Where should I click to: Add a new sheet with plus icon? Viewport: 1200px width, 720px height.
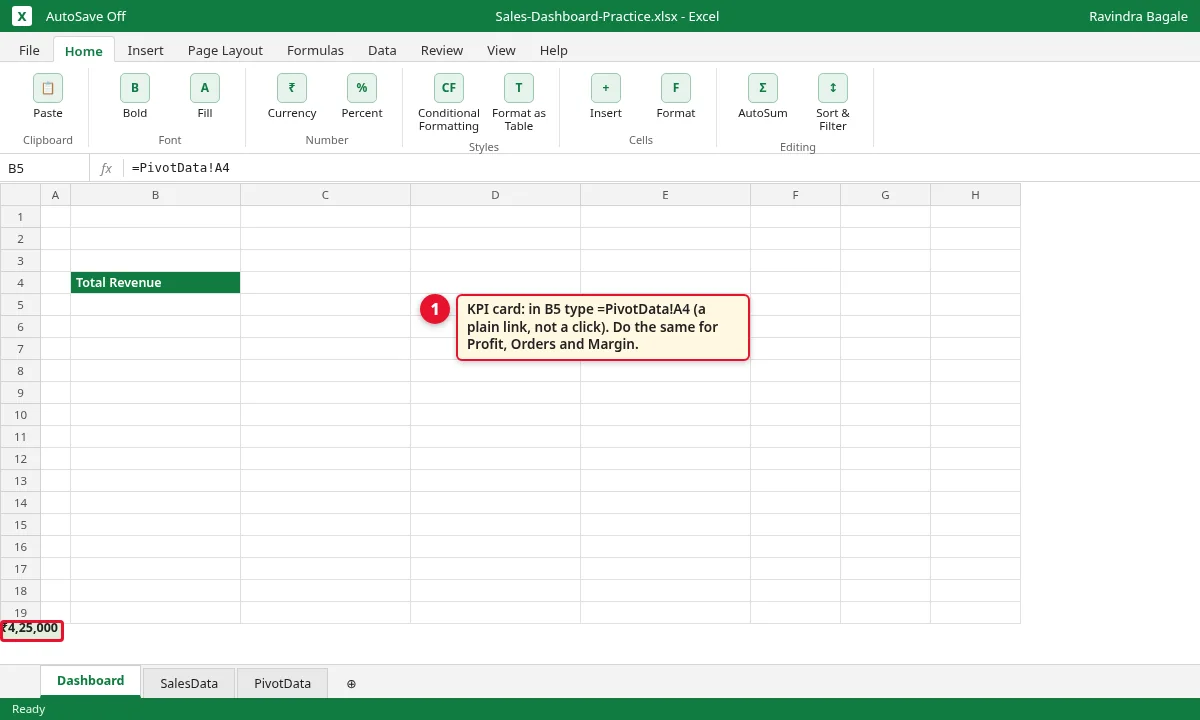(351, 684)
